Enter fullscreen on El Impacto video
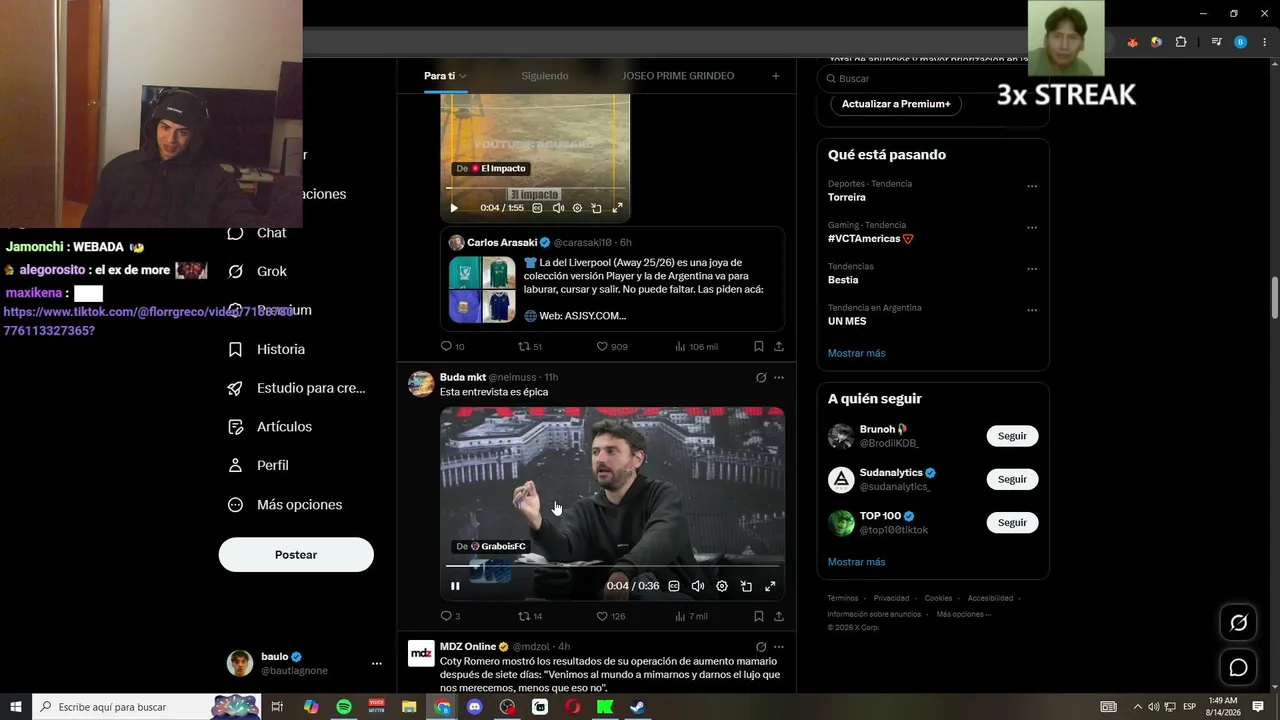The height and width of the screenshot is (720, 1280). [x=617, y=208]
